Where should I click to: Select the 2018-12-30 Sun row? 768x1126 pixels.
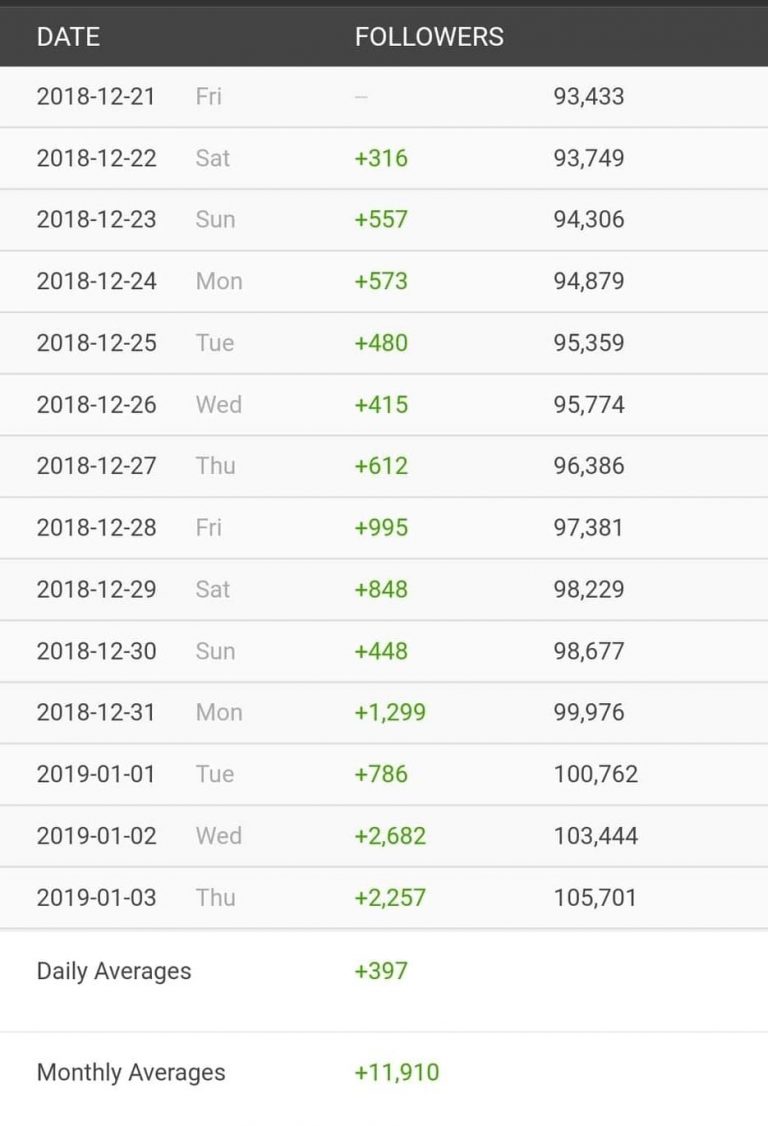384,651
